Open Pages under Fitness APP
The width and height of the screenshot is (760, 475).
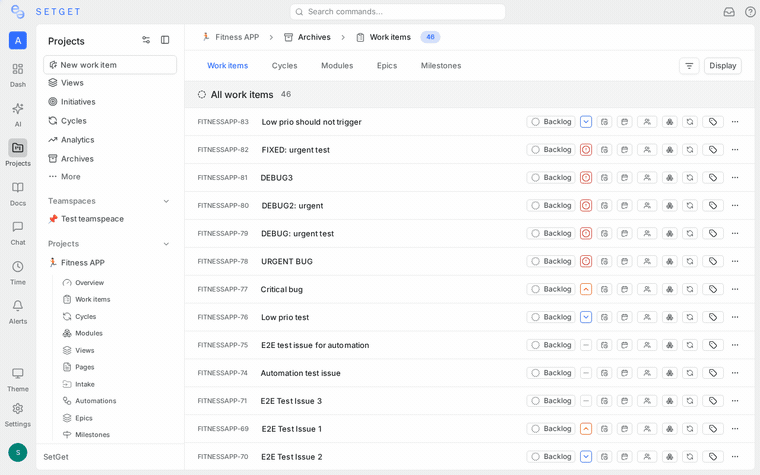79,367
